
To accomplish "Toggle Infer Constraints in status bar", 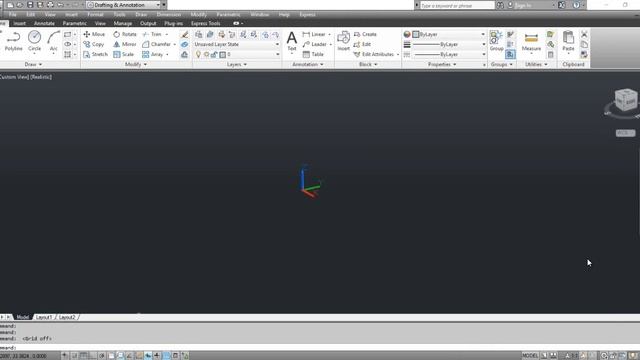I will tap(64, 356).
